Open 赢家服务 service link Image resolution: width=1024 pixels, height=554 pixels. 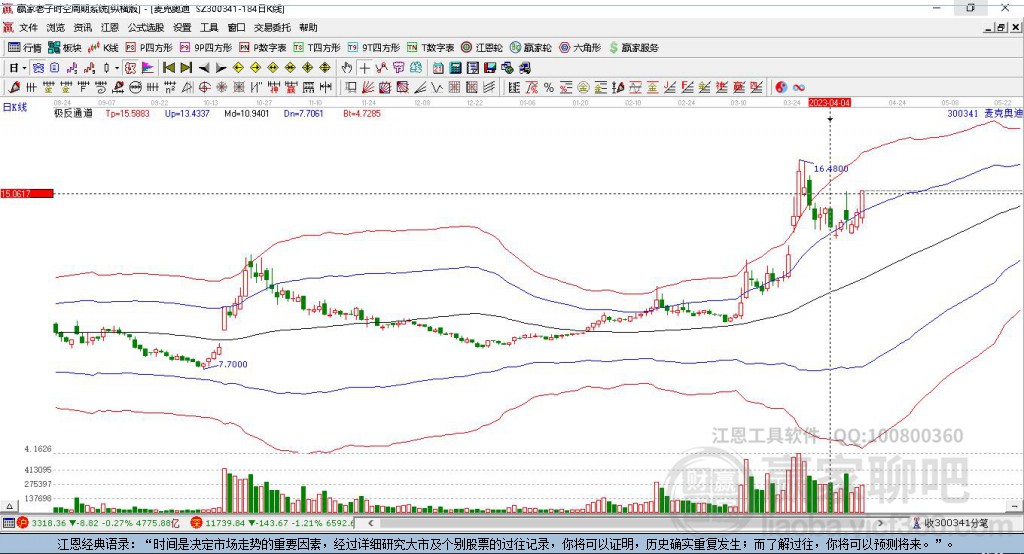click(633, 48)
